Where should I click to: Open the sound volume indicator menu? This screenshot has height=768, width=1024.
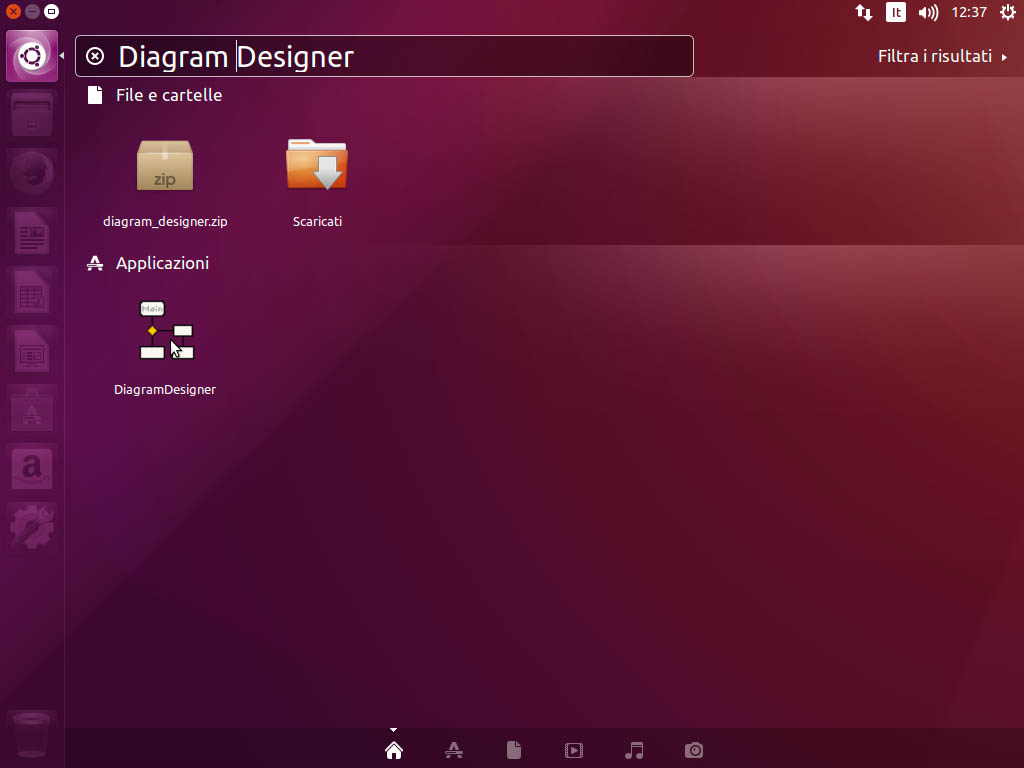coord(928,13)
